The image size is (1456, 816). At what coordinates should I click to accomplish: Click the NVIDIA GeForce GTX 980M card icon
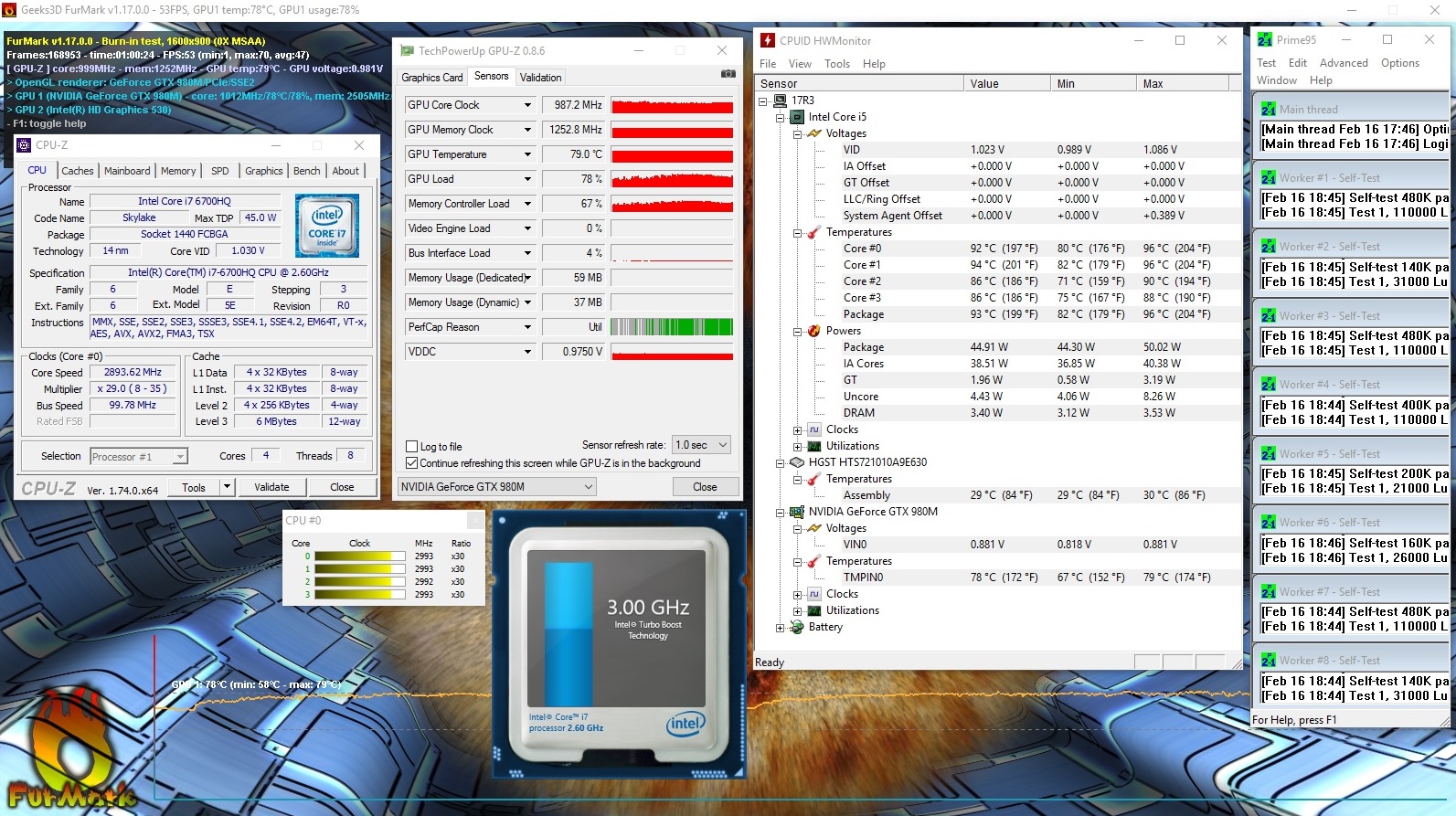pyautogui.click(x=797, y=512)
